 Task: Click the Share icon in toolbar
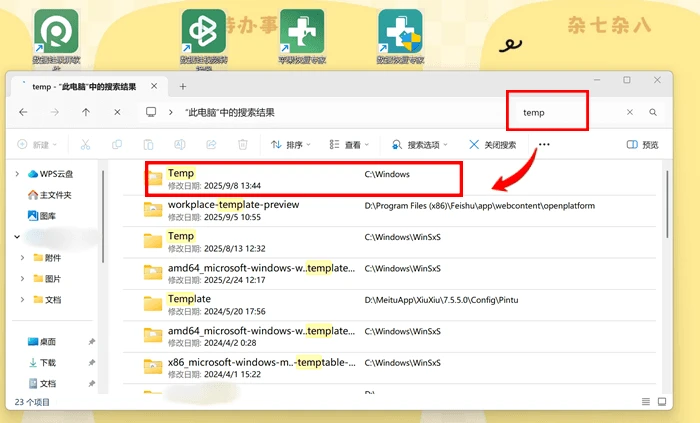click(x=211, y=145)
